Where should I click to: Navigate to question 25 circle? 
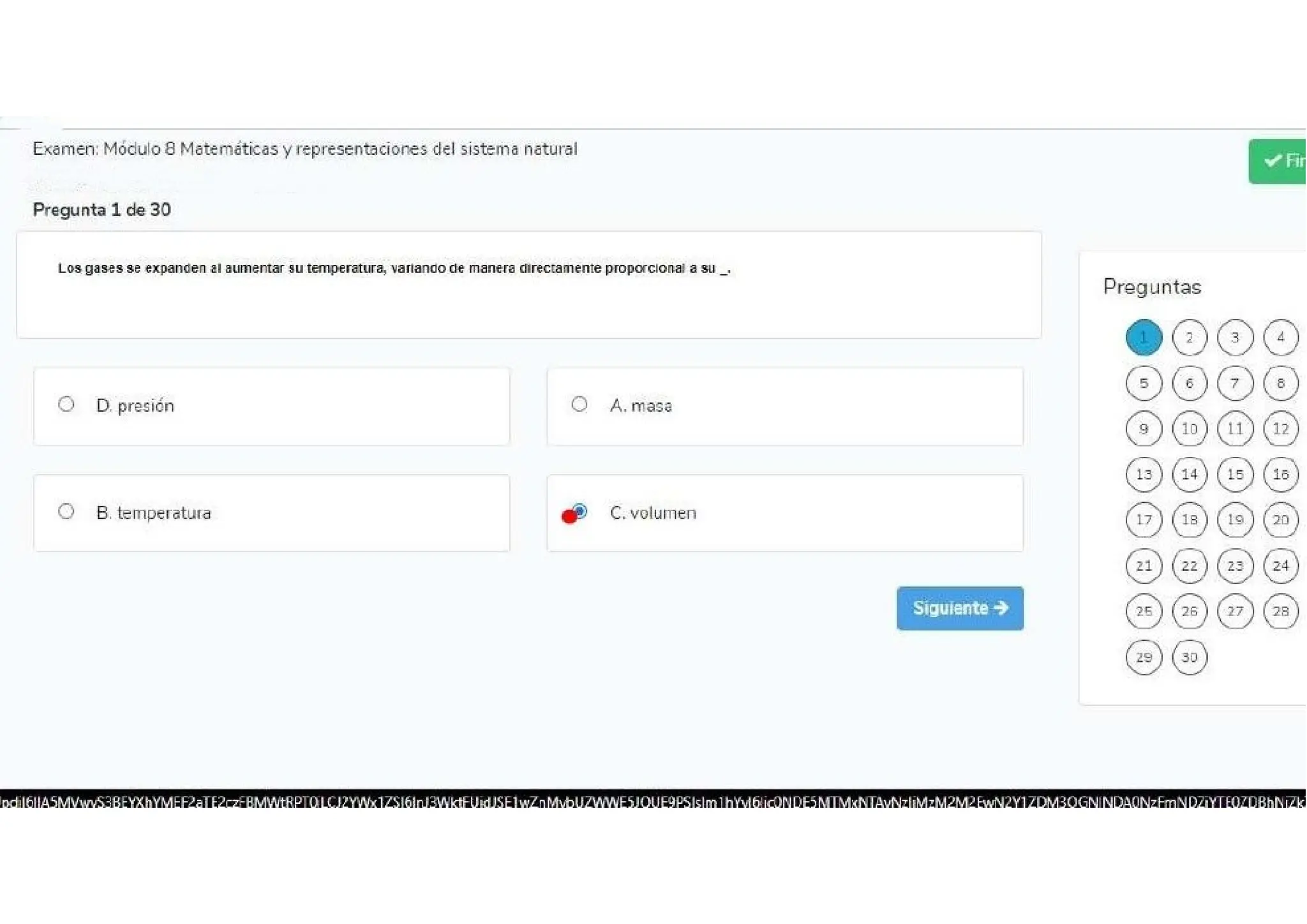tap(1144, 611)
